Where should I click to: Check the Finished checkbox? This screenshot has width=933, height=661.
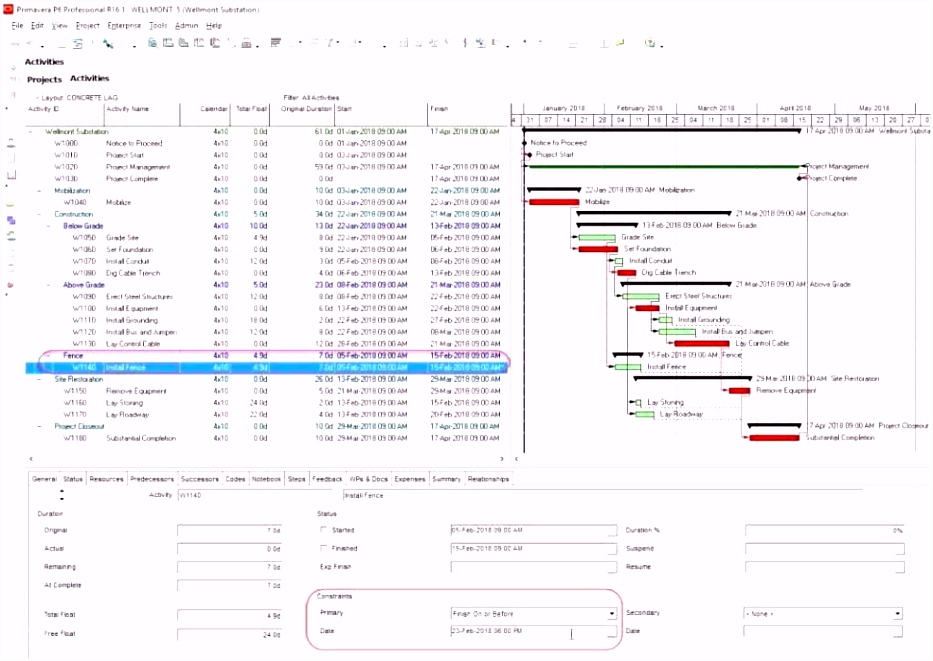(x=324, y=547)
